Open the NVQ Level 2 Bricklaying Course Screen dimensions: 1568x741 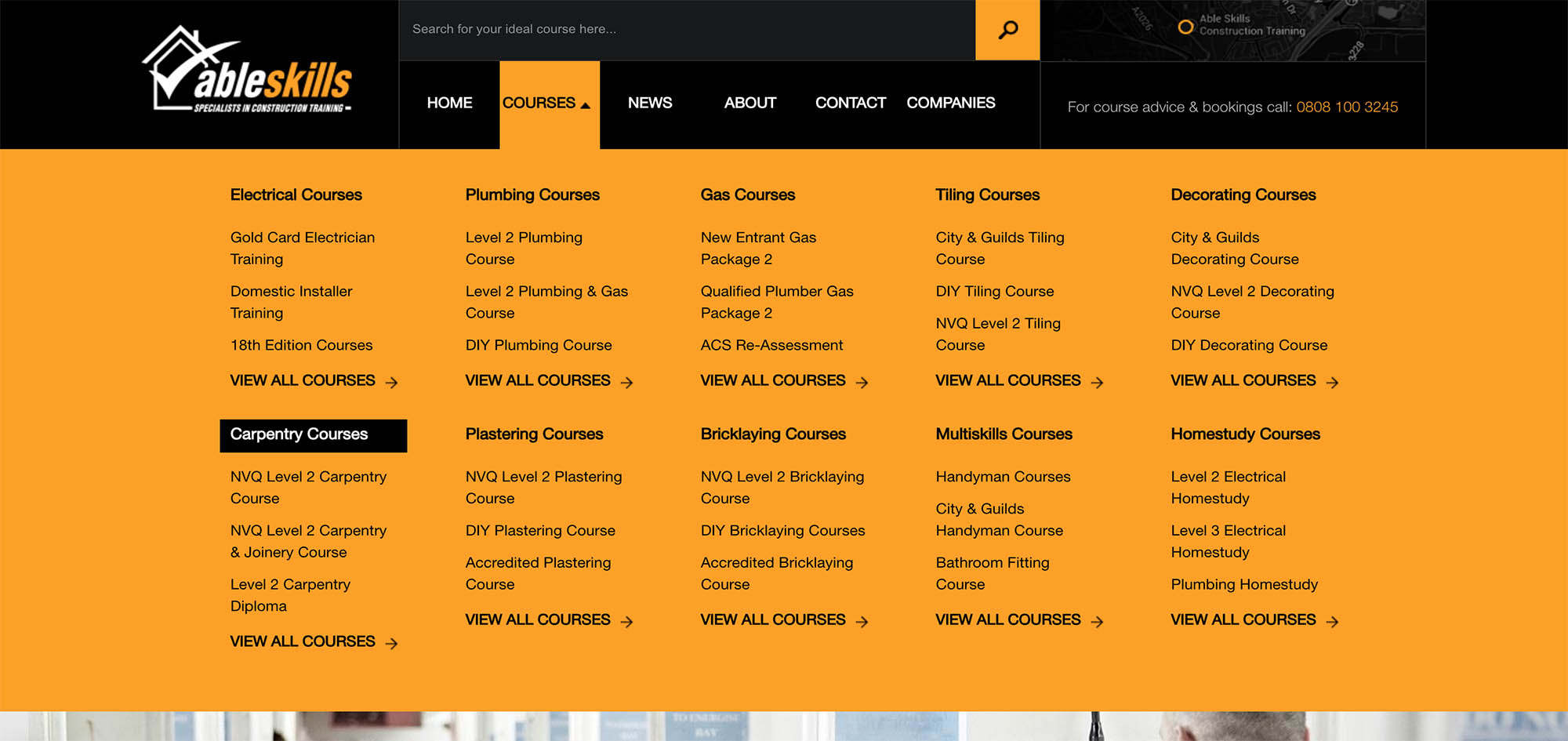(782, 487)
